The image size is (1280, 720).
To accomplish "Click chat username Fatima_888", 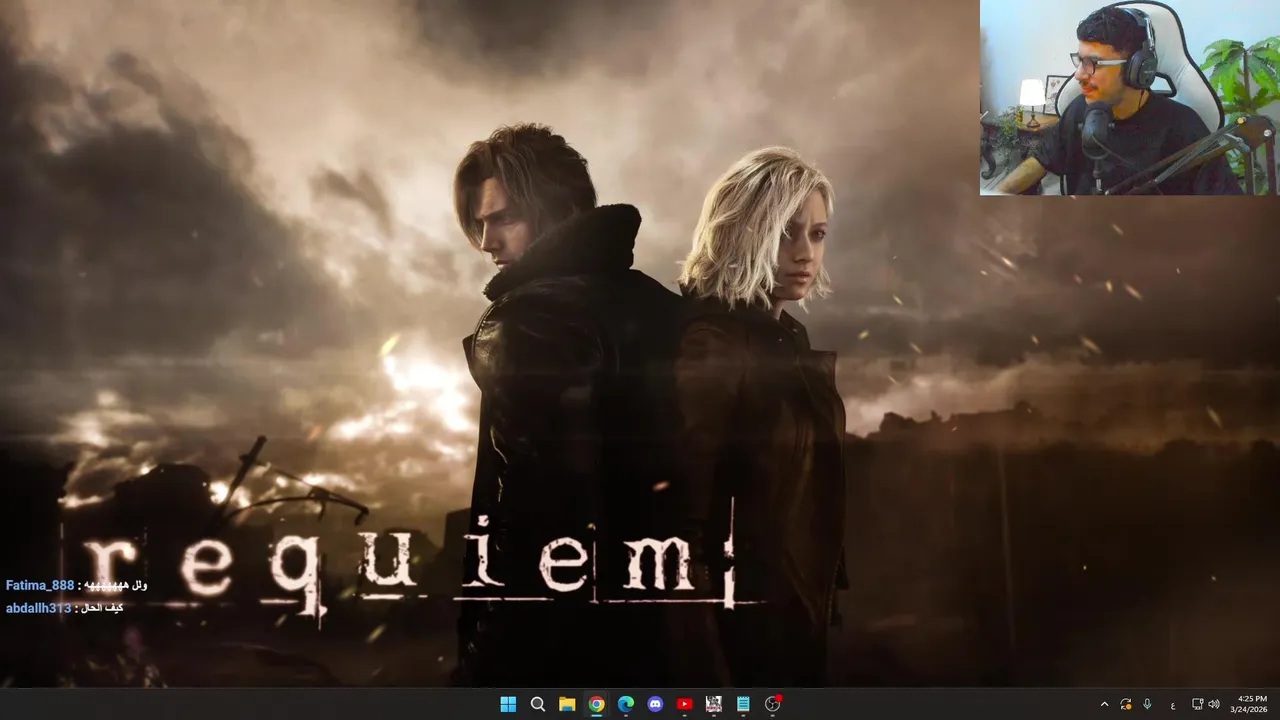I will (x=40, y=586).
